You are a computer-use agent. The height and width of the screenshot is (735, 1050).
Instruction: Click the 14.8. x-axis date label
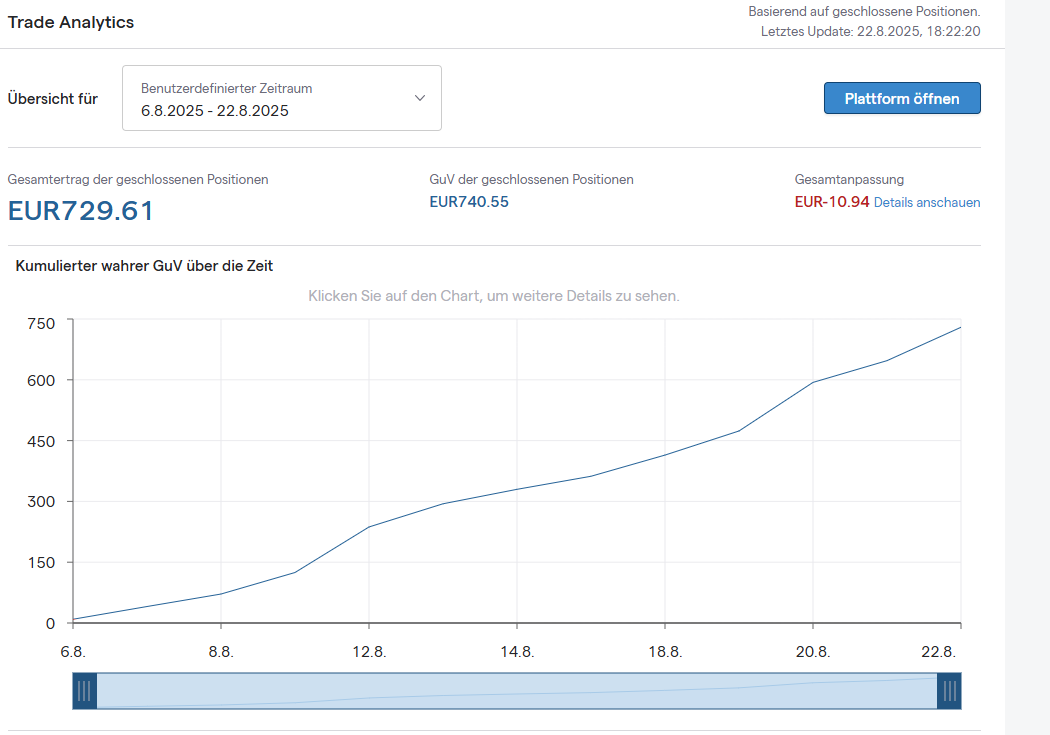point(517,652)
